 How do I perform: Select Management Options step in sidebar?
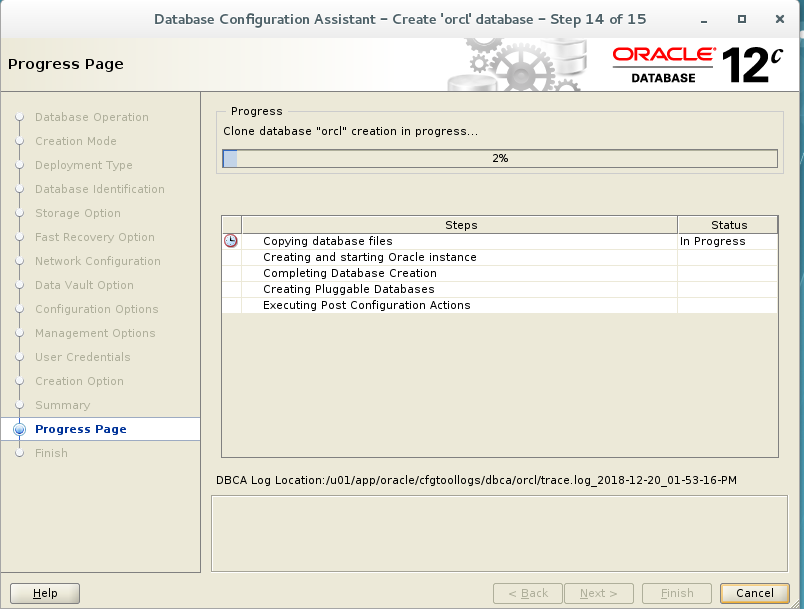(x=95, y=333)
